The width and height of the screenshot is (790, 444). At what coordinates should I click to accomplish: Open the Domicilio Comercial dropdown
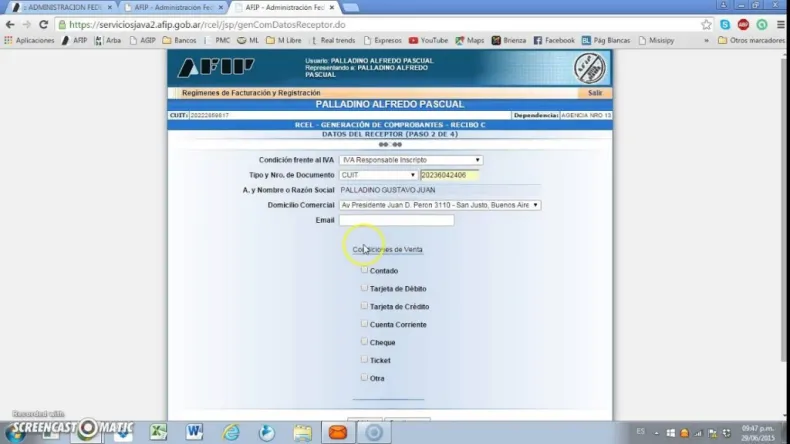(x=440, y=205)
